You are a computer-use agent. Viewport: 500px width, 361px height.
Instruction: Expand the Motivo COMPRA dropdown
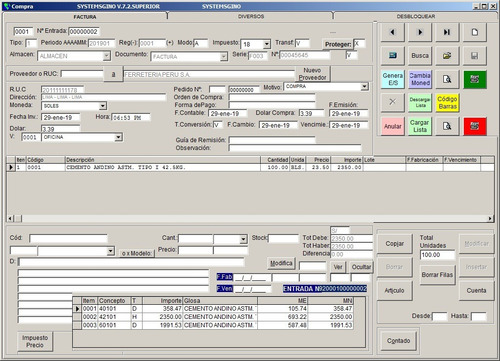364,87
